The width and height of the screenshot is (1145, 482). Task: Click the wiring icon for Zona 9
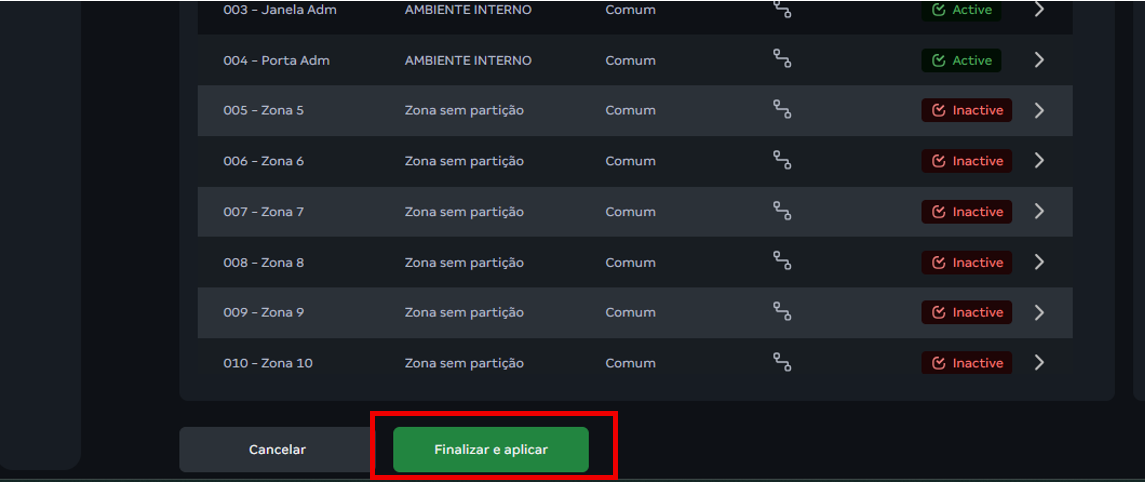tap(782, 312)
